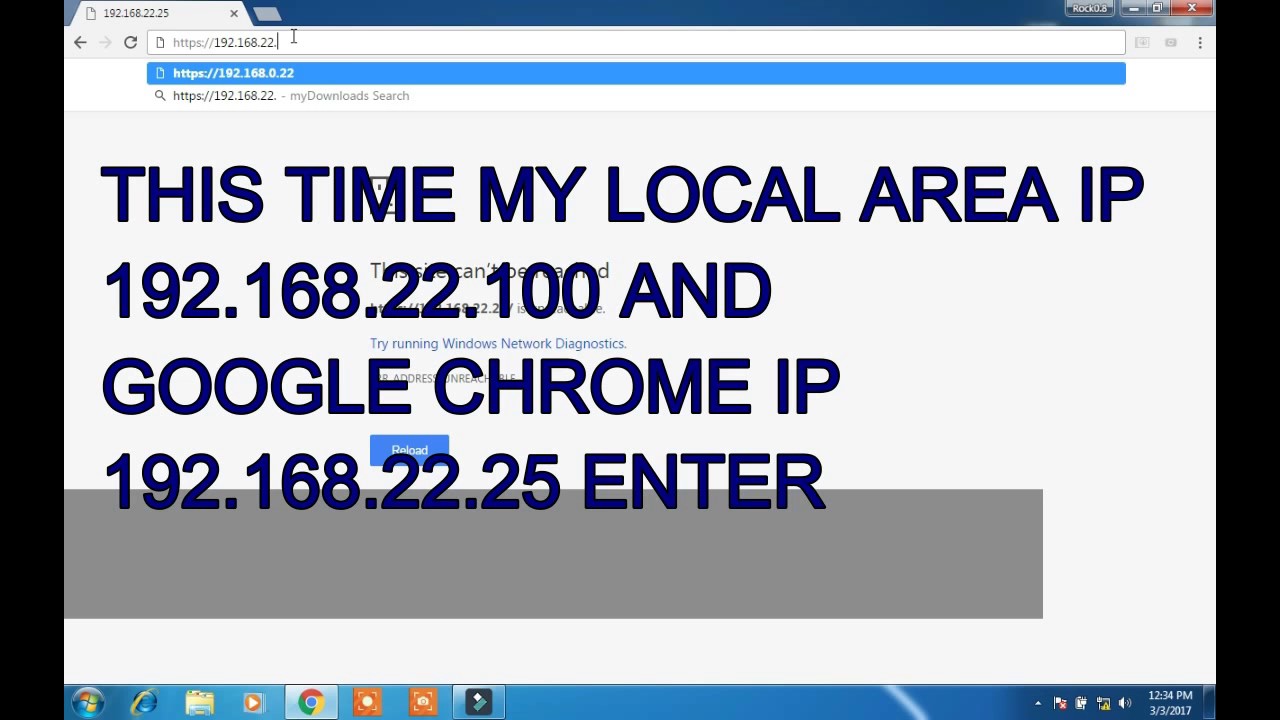Click the power plug tray icon
The height and width of the screenshot is (720, 1280).
tap(1082, 703)
